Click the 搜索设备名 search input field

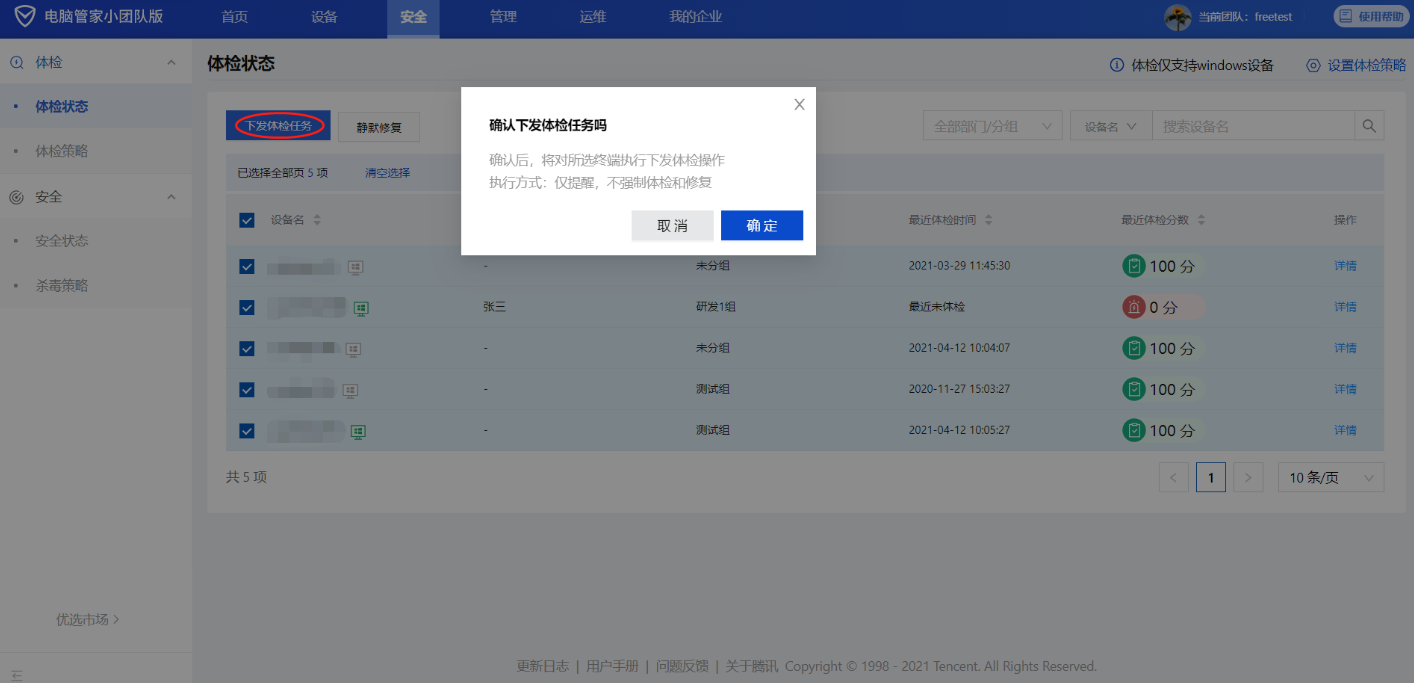[x=1252, y=126]
